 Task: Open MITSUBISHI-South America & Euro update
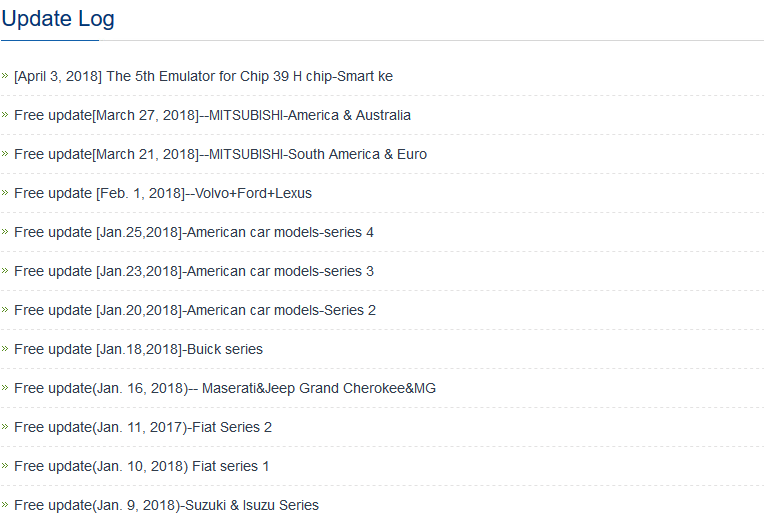pyautogui.click(x=220, y=154)
